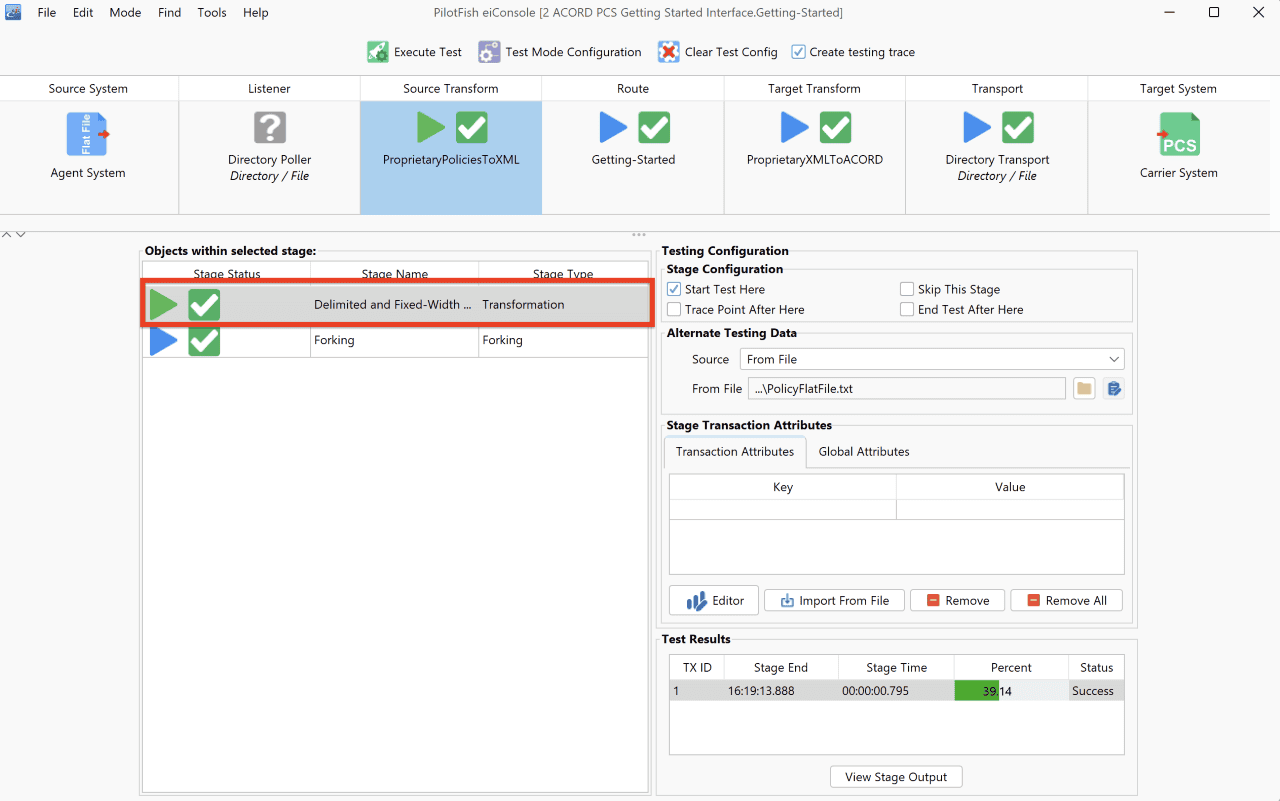This screenshot has width=1280, height=801.
Task: Open the folder browse icon beside From File
Action: [1084, 389]
